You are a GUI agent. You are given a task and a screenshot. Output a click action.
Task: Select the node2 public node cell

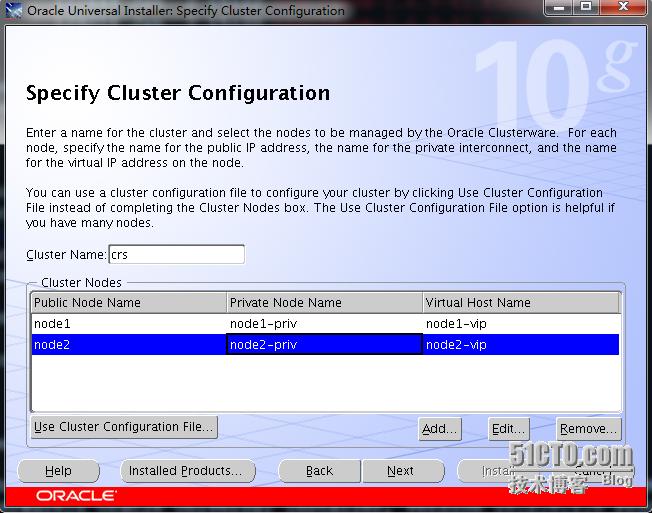pyautogui.click(x=129, y=344)
